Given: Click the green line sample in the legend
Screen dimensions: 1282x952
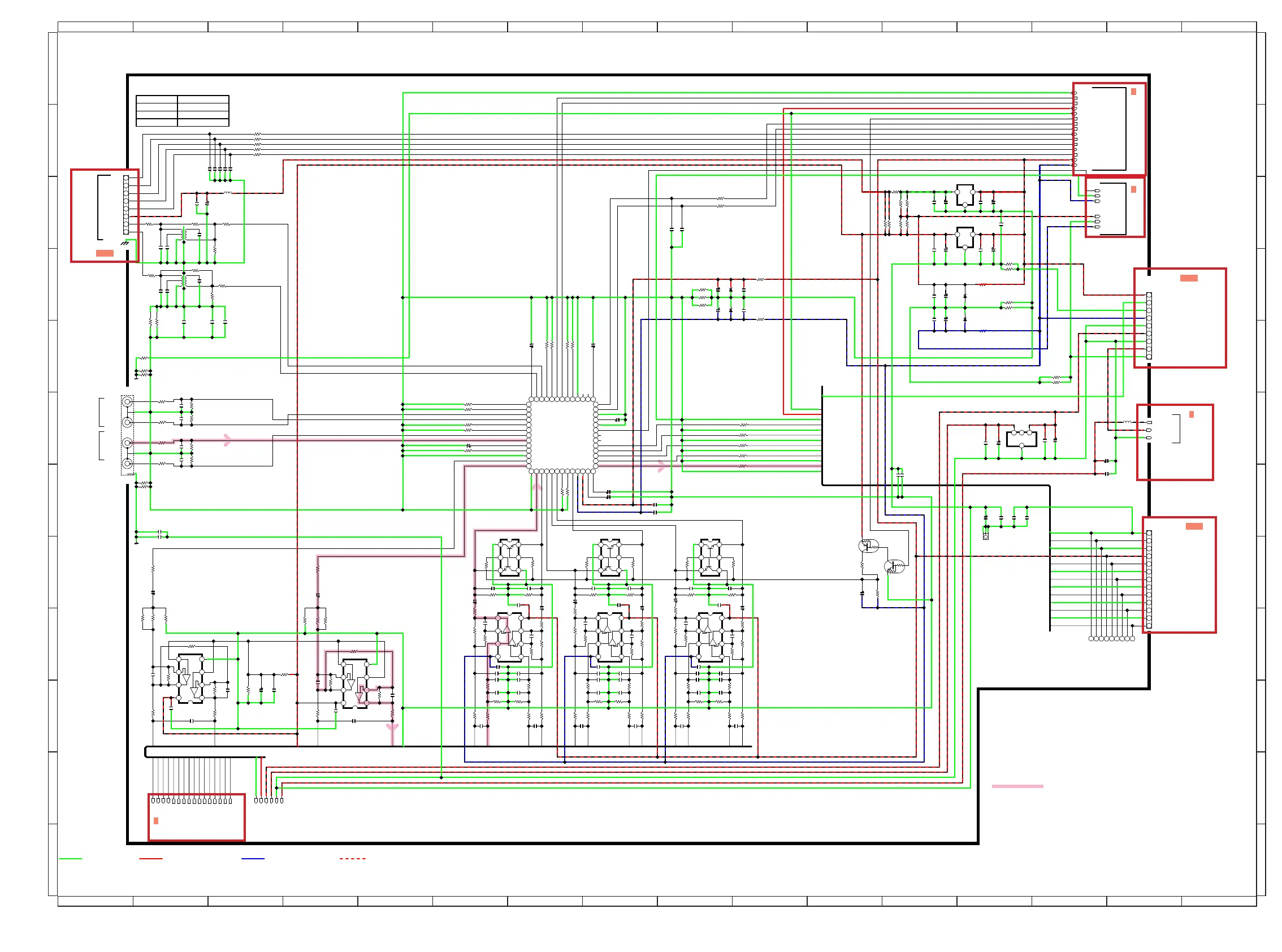Looking at the screenshot, I should 70,859.
